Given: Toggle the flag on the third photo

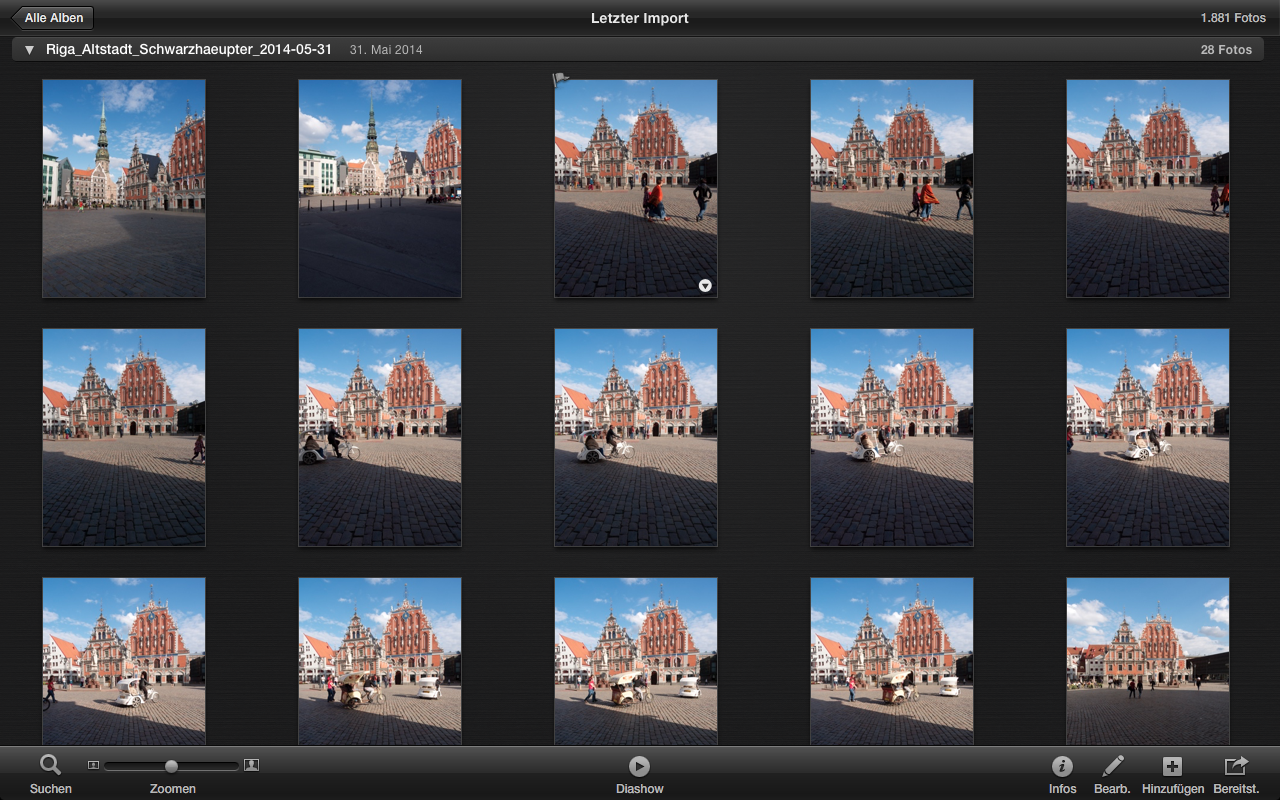Looking at the screenshot, I should coord(561,79).
